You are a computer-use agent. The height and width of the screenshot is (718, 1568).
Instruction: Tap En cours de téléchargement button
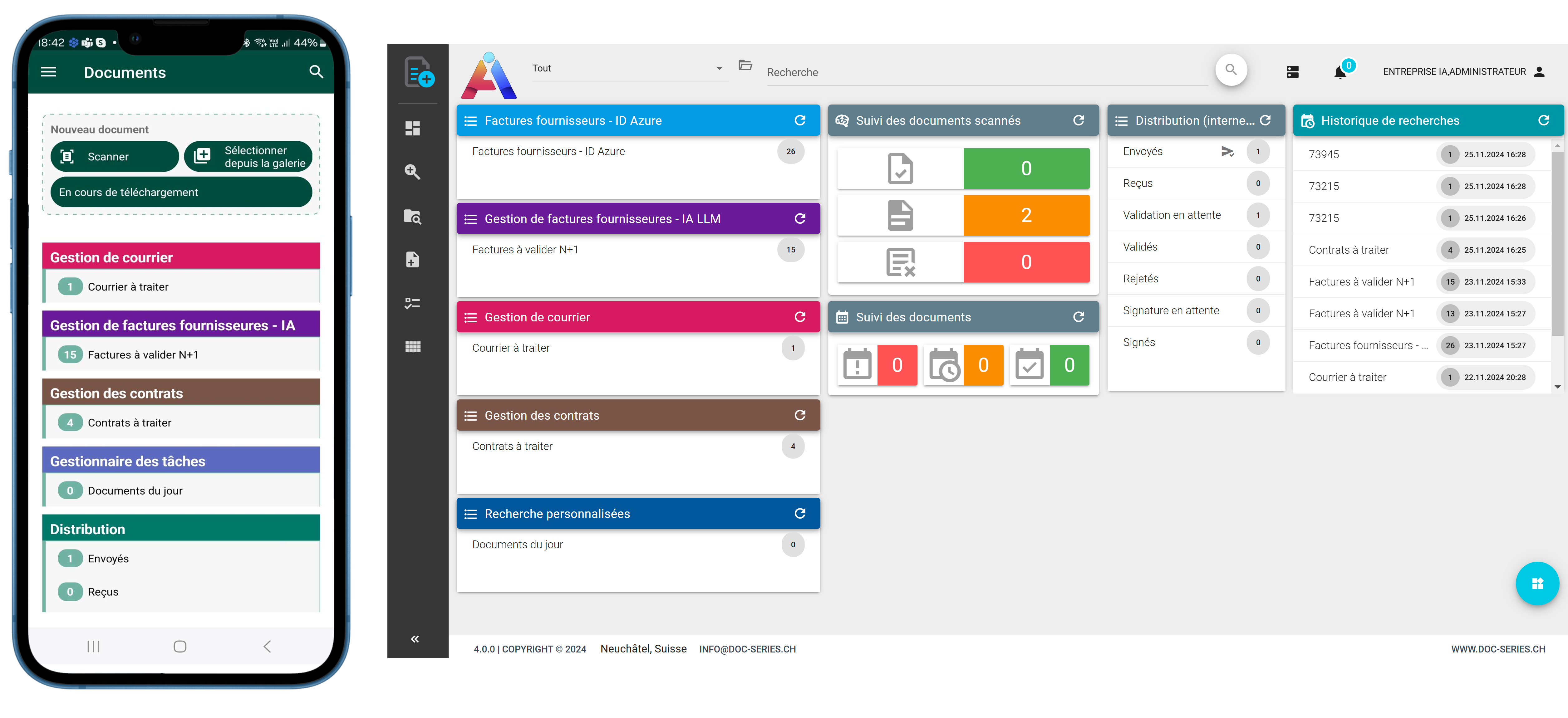[181, 192]
